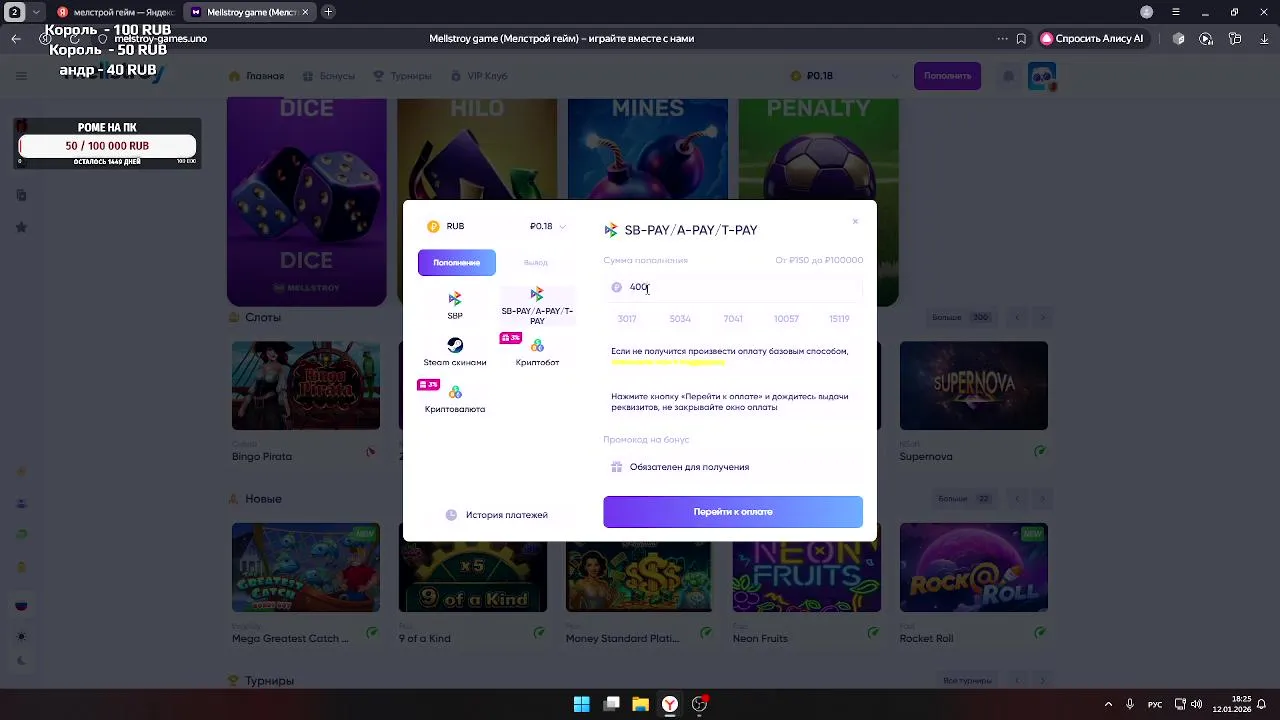Open the user avatar profile menu
Screen dimensions: 1280x720
[x=1042, y=76]
